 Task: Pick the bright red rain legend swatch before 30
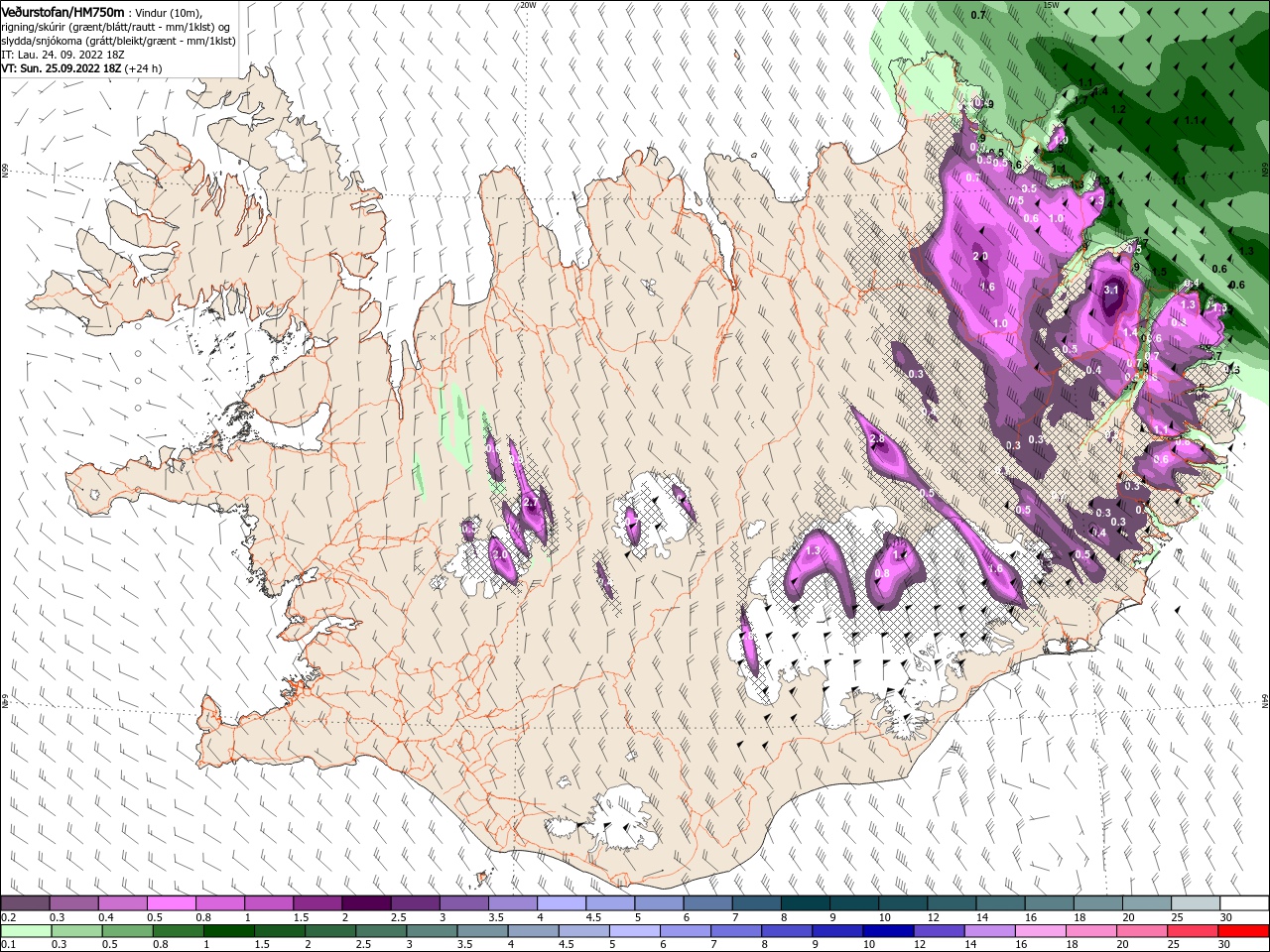tap(1244, 930)
